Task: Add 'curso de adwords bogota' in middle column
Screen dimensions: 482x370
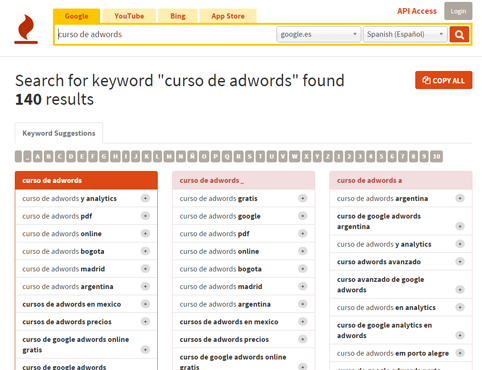Action: pyautogui.click(x=303, y=269)
